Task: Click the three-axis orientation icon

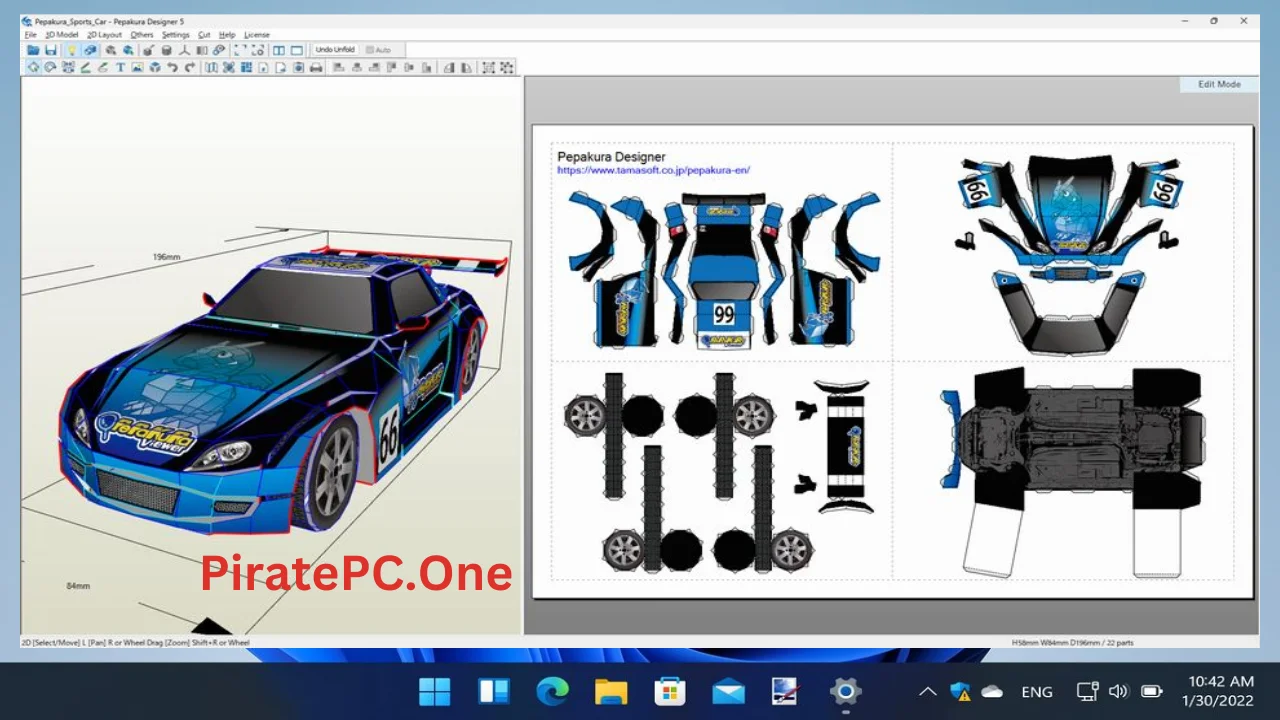Action: coord(184,50)
